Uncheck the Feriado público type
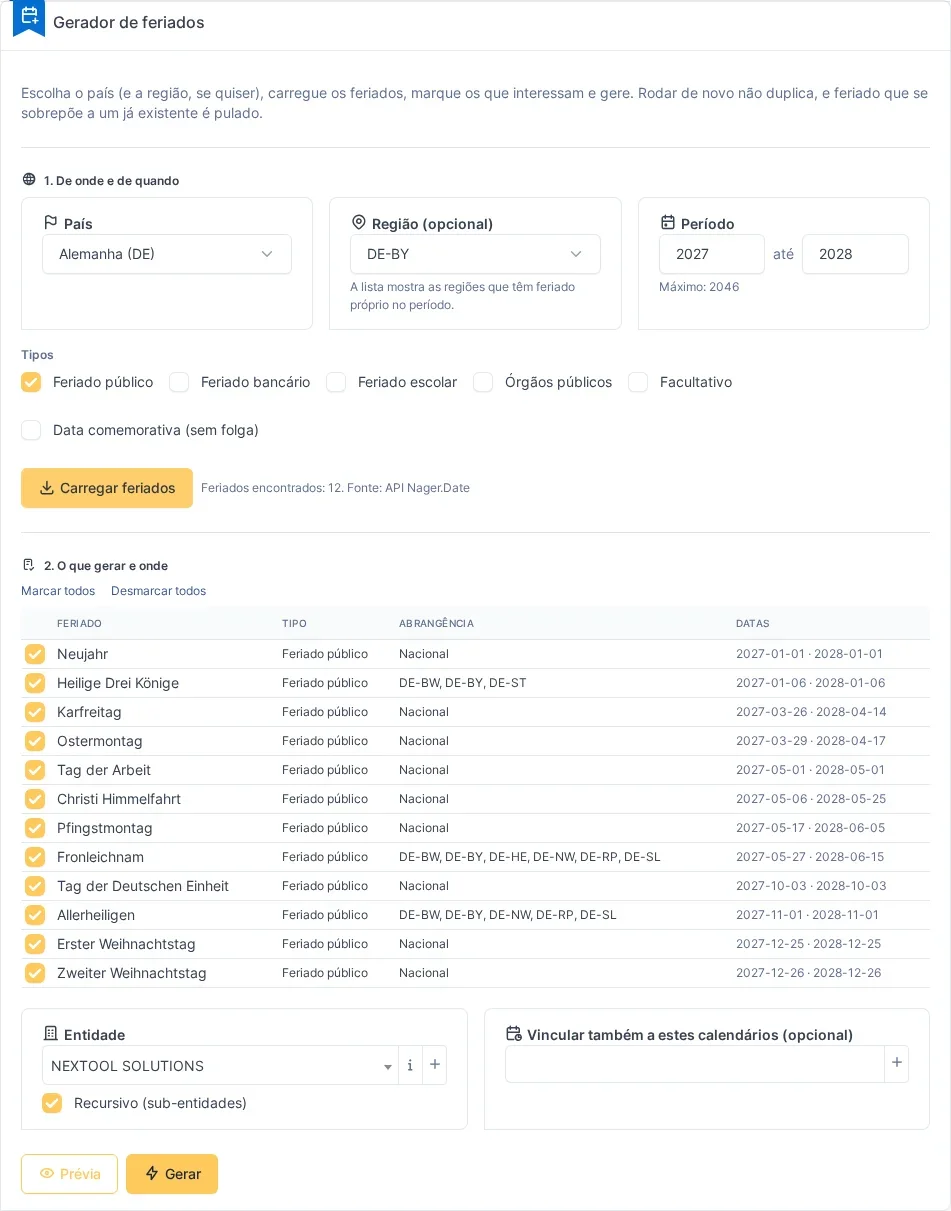The width and height of the screenshot is (951, 1211). (x=31, y=382)
